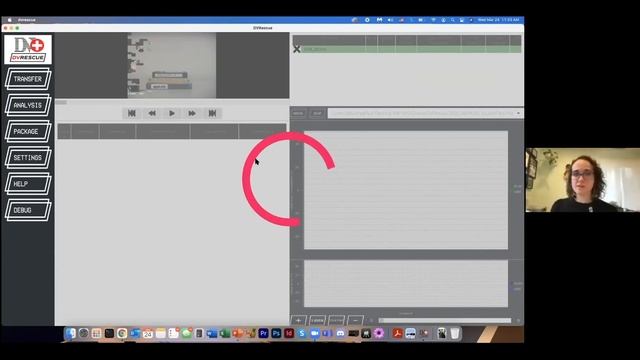Open the Help section

28,184
